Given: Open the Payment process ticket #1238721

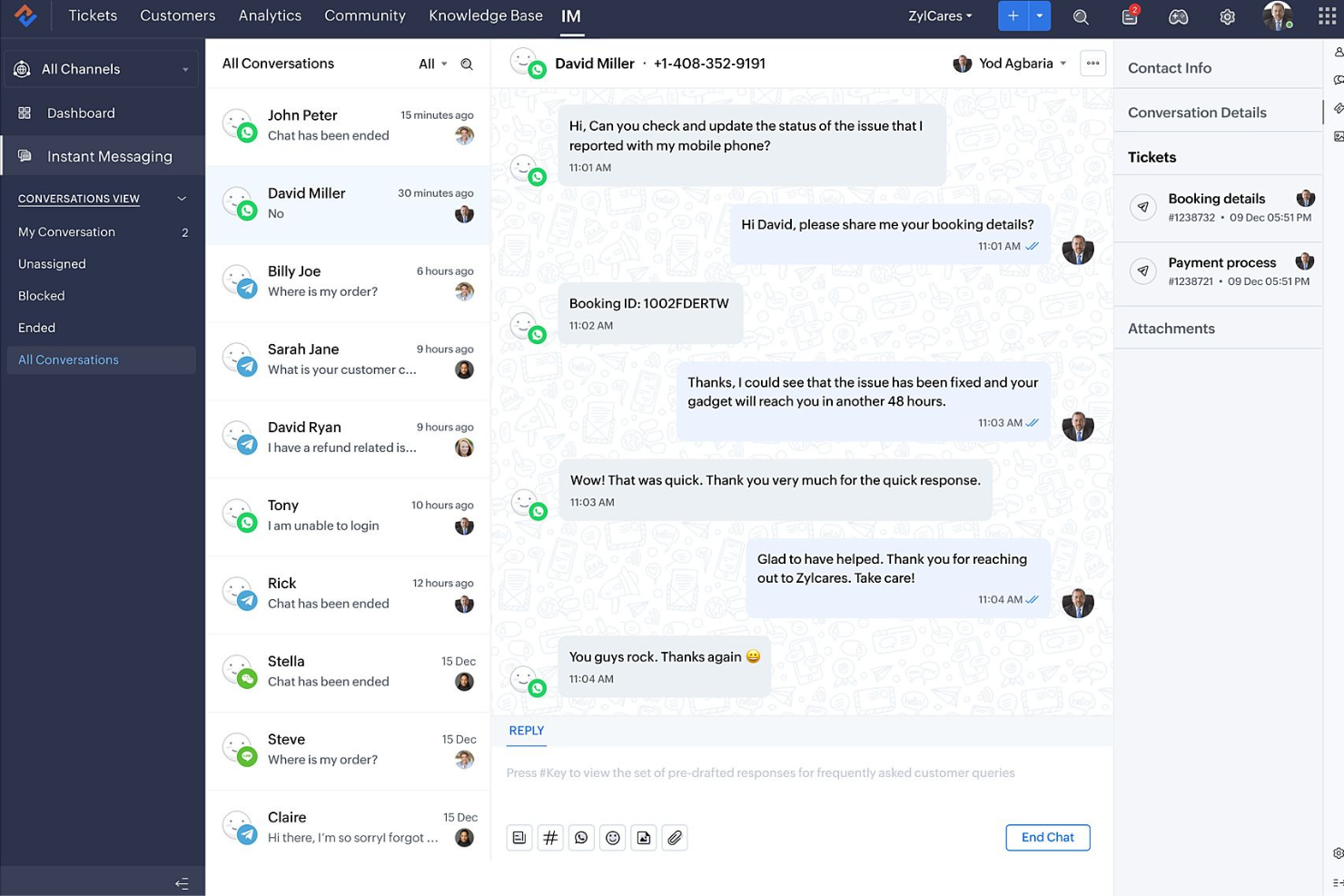Looking at the screenshot, I should coord(1218,271).
